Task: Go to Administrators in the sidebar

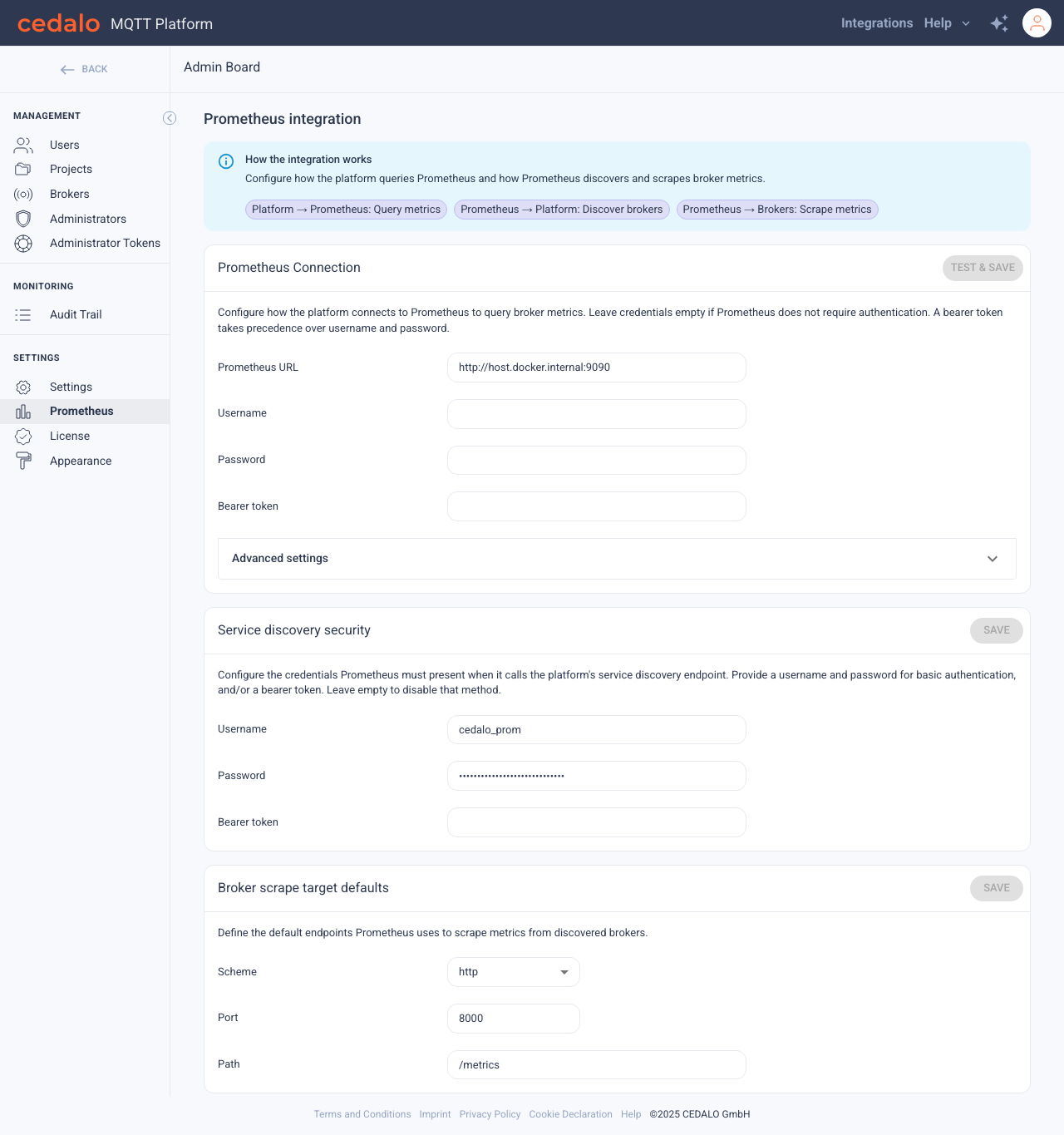Action: click(88, 220)
